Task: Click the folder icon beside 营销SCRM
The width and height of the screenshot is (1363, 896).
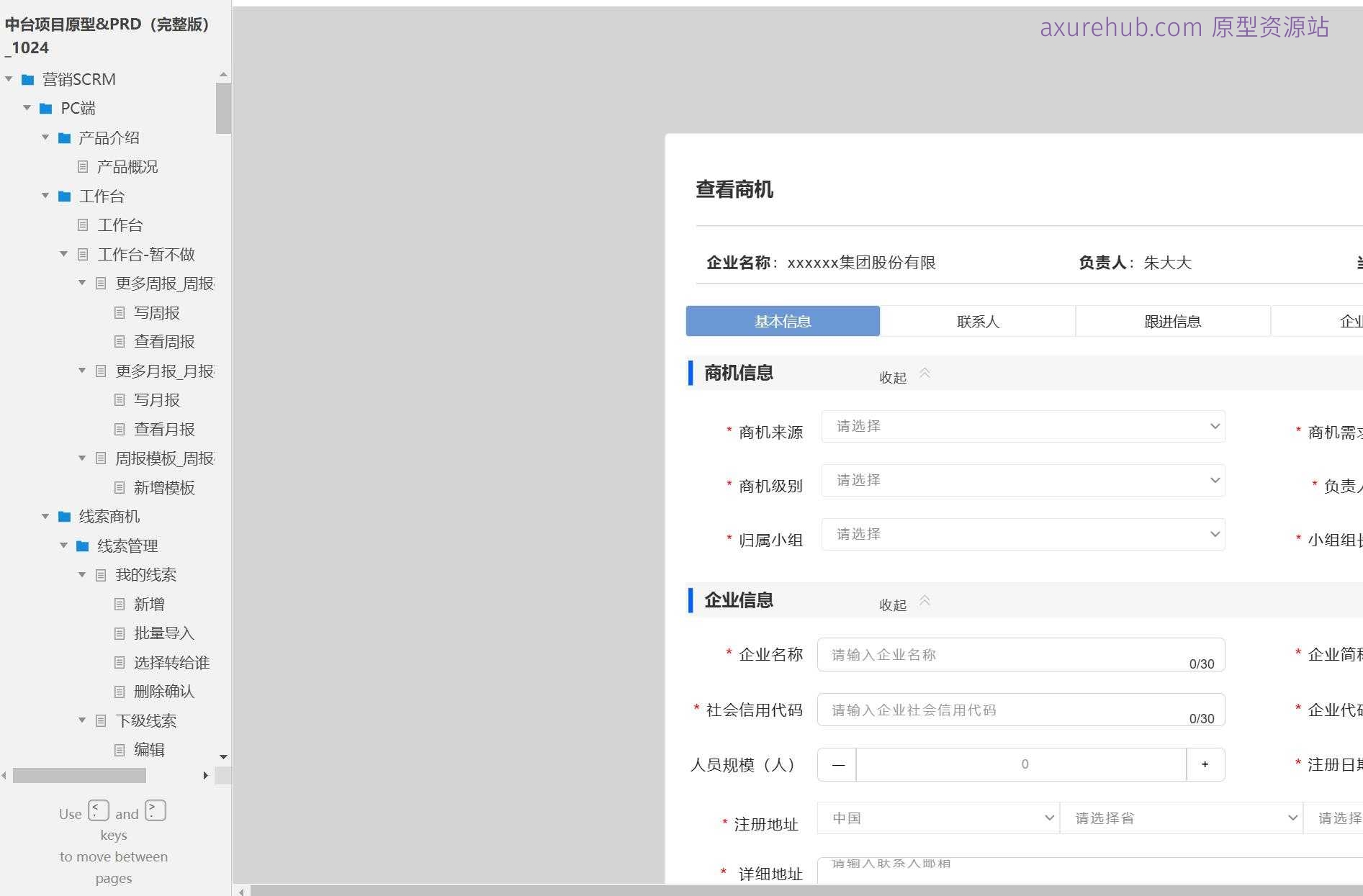Action: point(29,79)
